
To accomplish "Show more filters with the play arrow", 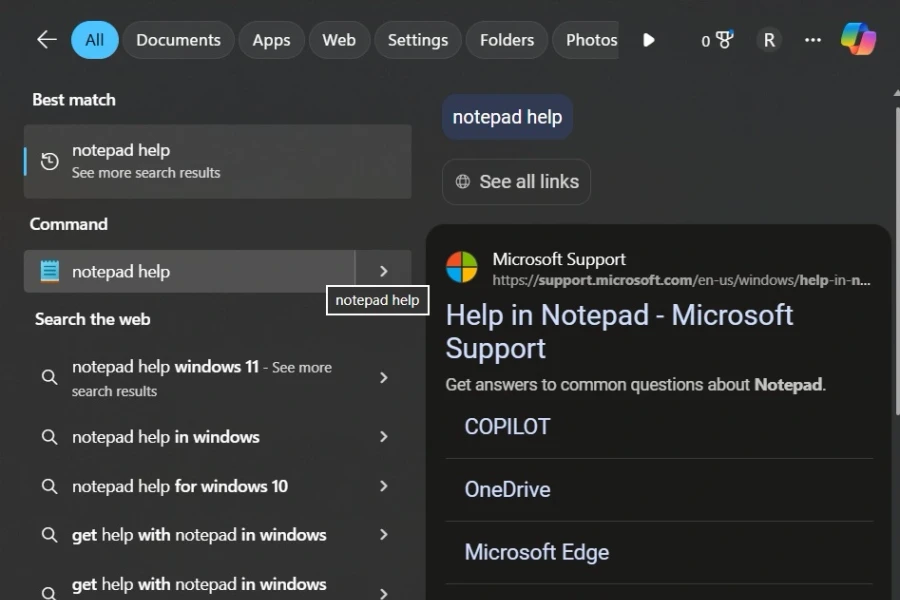I will tap(649, 40).
